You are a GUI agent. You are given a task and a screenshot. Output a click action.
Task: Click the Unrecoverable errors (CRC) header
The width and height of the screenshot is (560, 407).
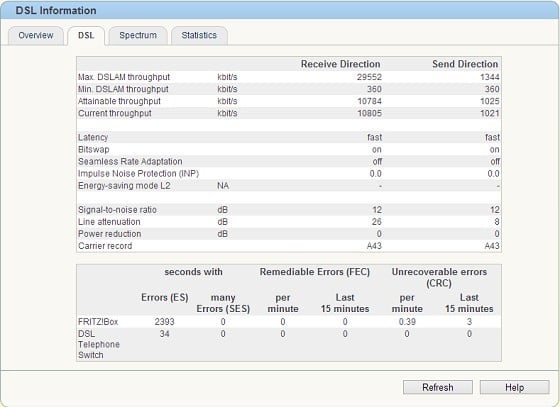tap(439, 277)
